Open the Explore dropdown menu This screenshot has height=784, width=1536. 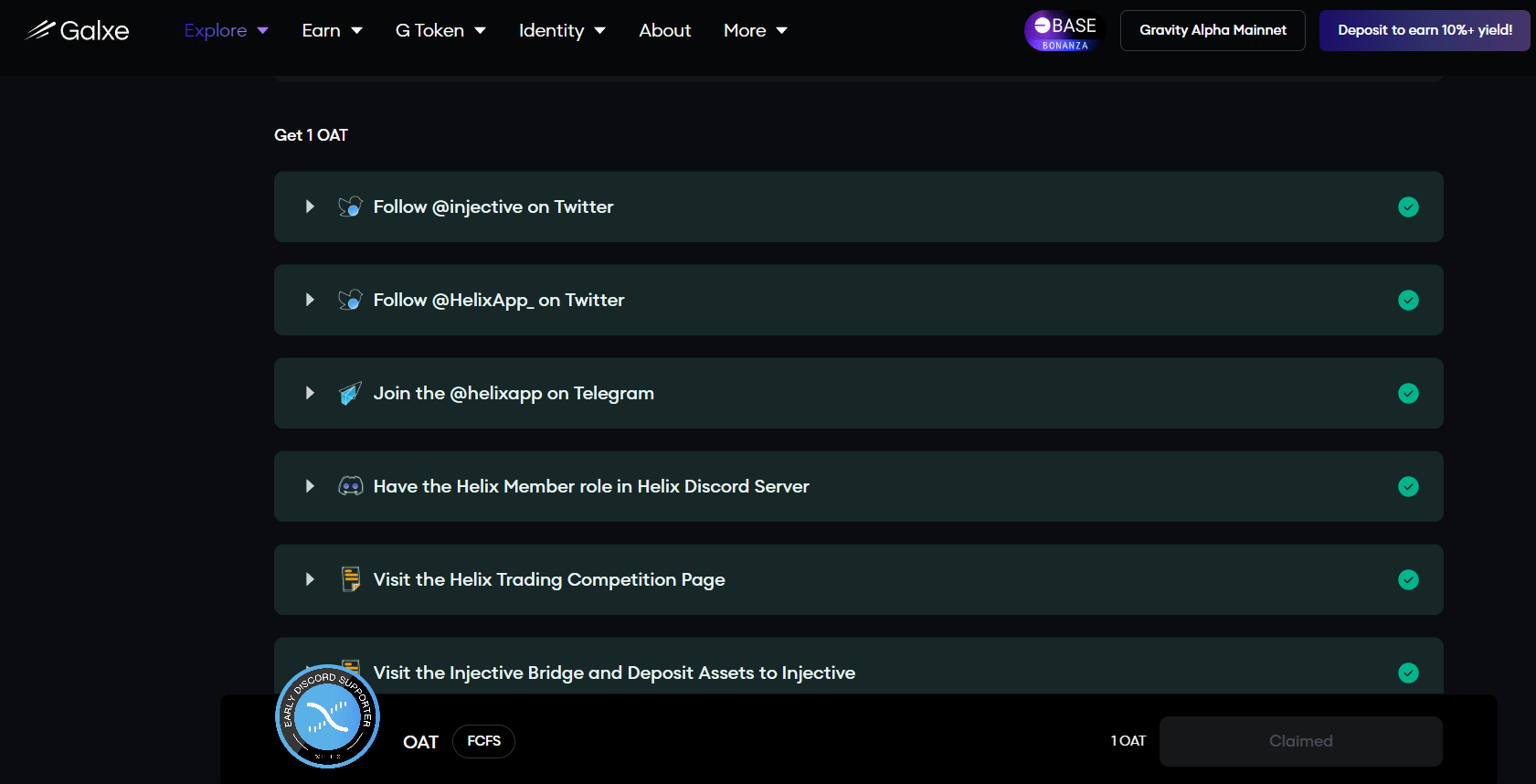226,30
